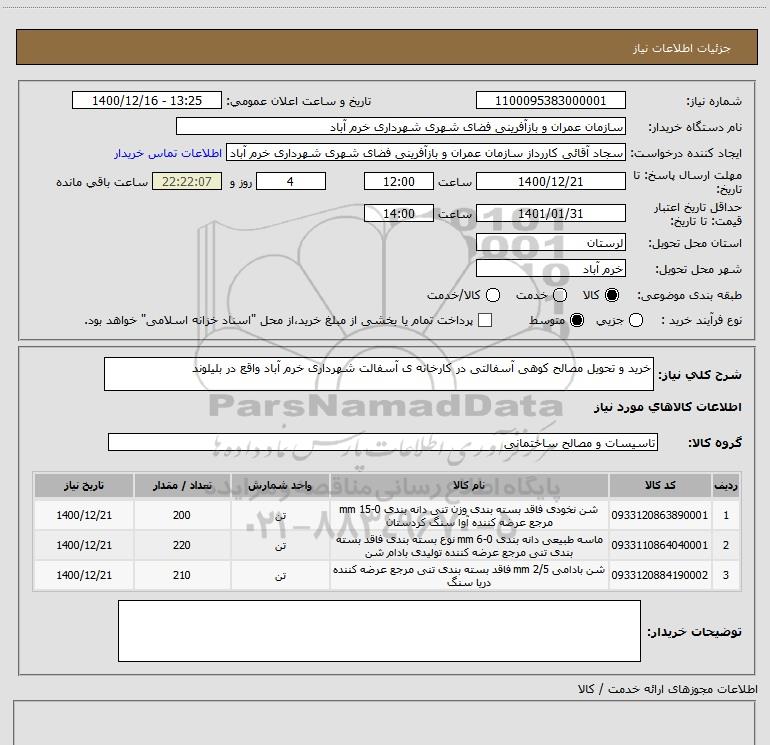
Task: Click the واحد شمارش column header
Action: click(x=280, y=486)
